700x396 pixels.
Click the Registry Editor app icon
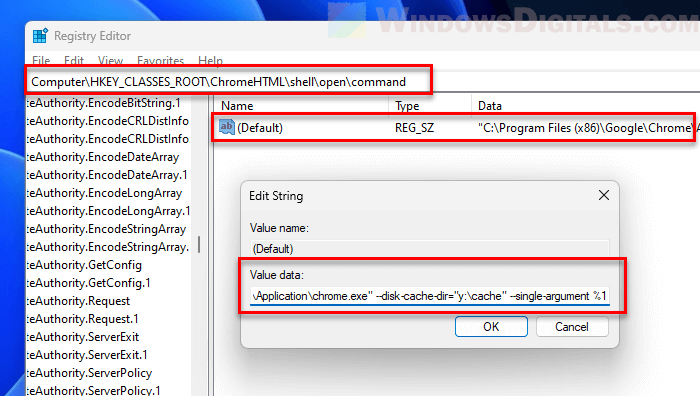[40, 36]
